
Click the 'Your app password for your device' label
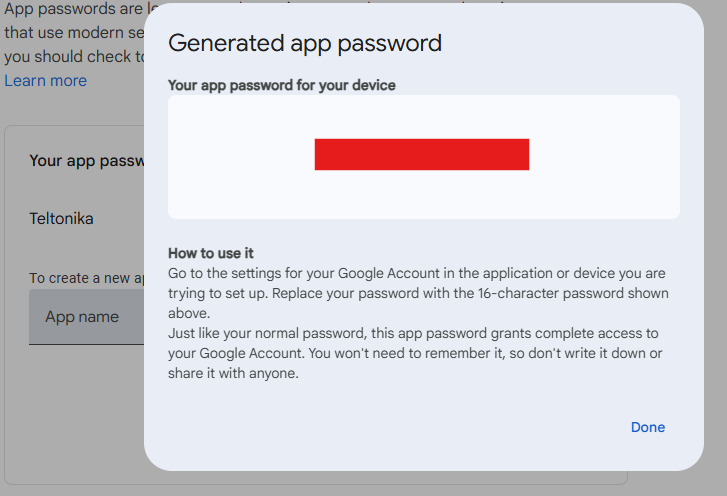(282, 86)
